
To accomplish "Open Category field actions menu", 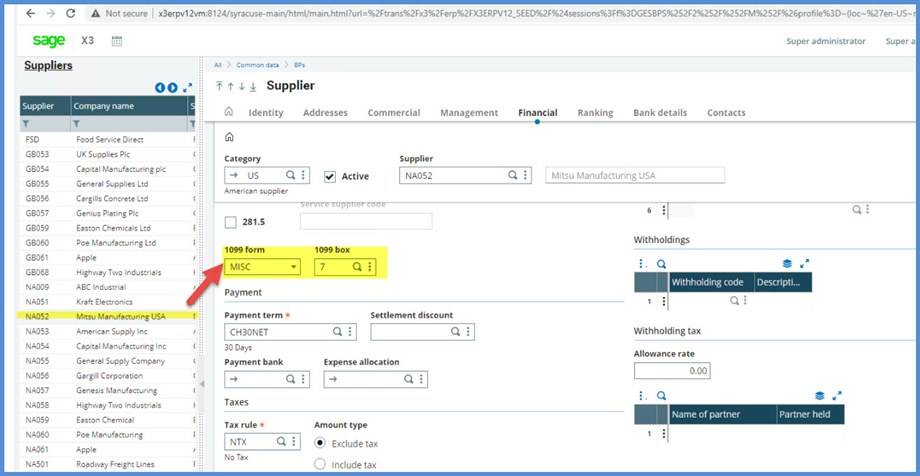I will [303, 175].
